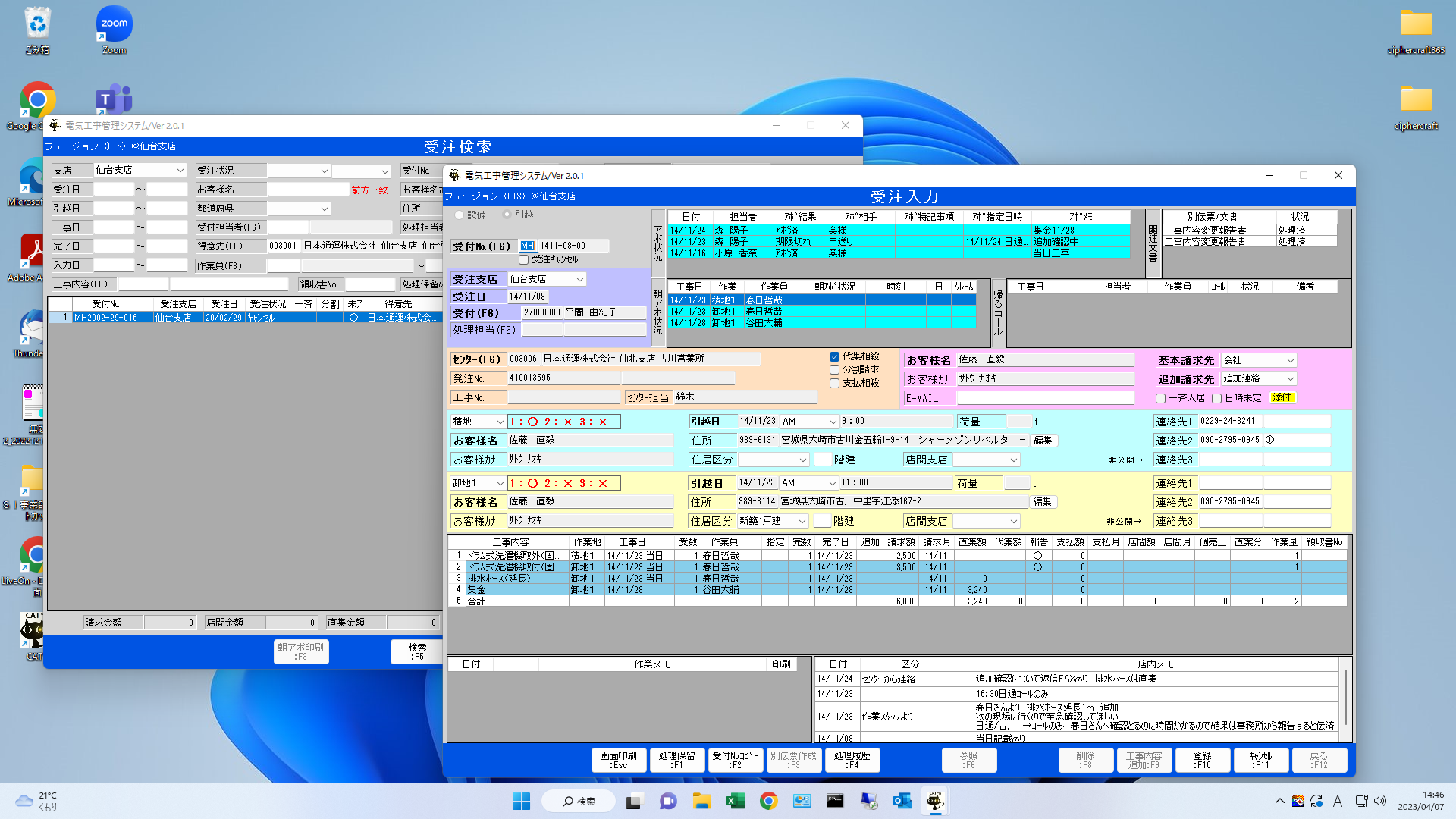Expand the 追加請求先 dropdown
The height and width of the screenshot is (819, 1456).
(x=1290, y=379)
